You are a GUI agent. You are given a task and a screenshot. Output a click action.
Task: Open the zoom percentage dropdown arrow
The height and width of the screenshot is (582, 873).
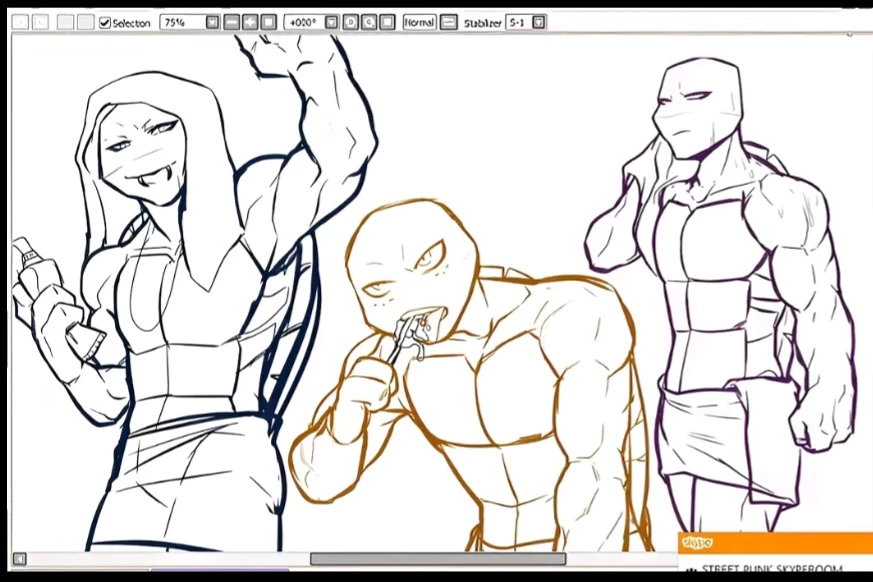pyautogui.click(x=213, y=22)
